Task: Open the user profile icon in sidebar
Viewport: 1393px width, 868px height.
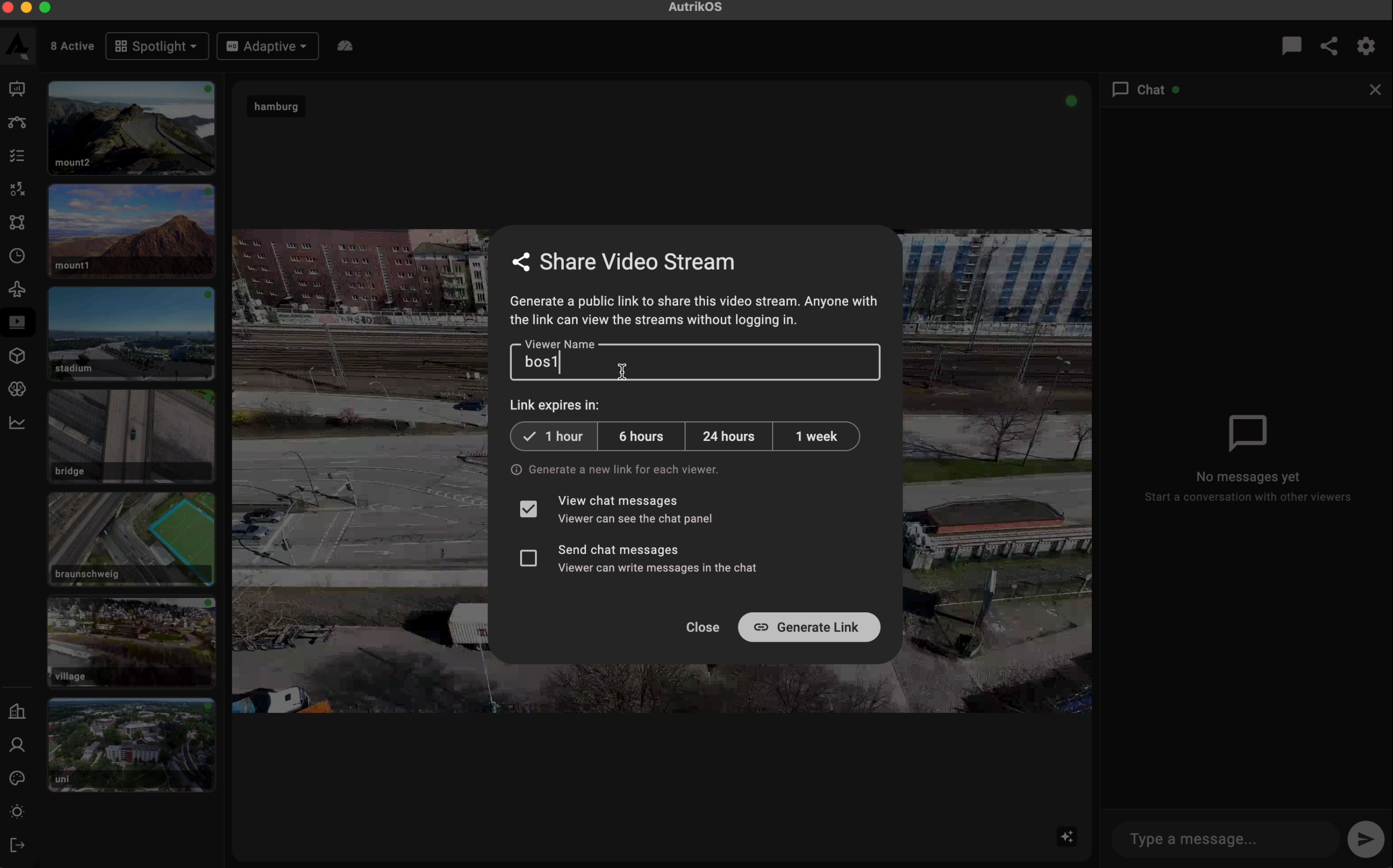Action: click(x=17, y=745)
